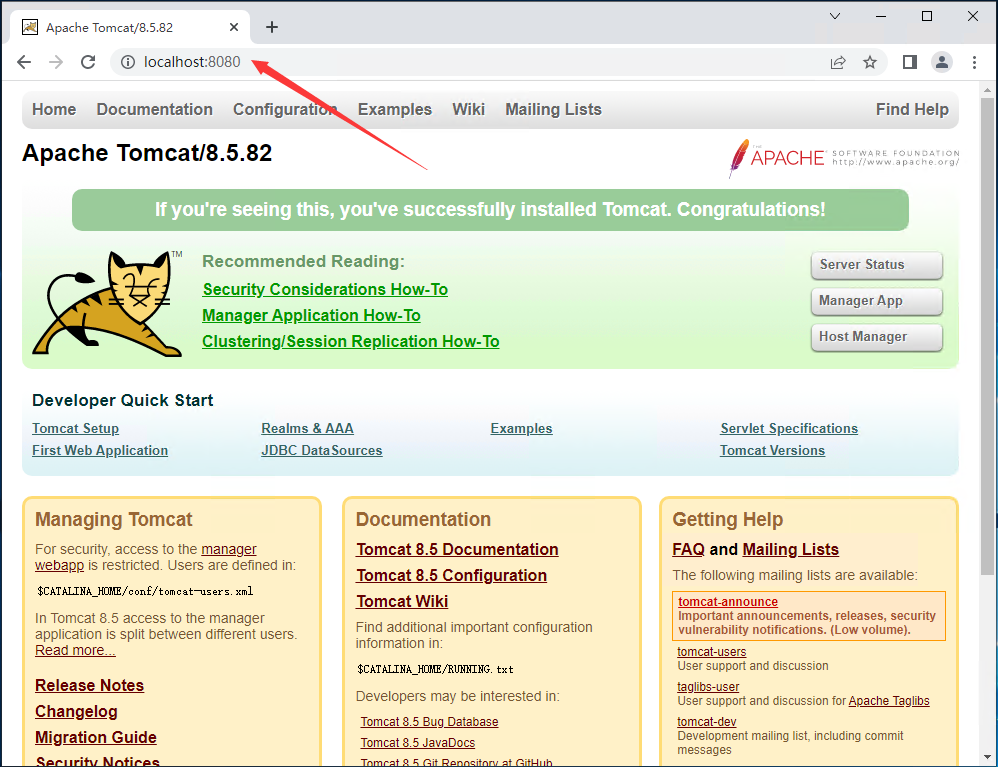The width and height of the screenshot is (998, 767).
Task: Click Read more... in Managing Tomcat
Action: coord(75,651)
